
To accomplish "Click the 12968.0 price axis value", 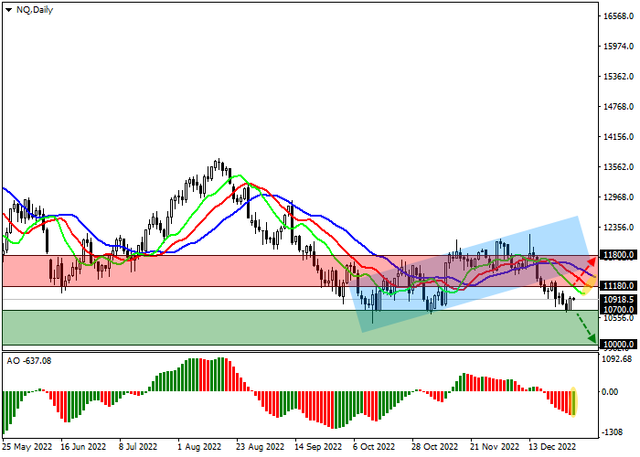I will pos(618,197).
